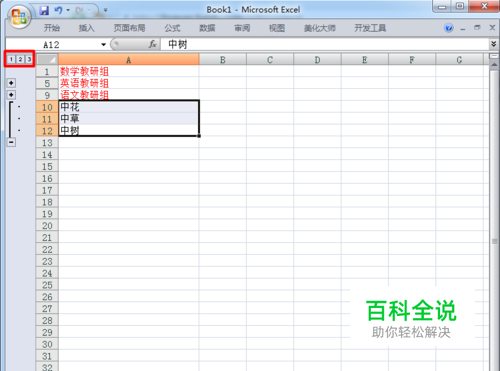Open the Office button menu
This screenshot has height=371, width=500.
(19, 17)
